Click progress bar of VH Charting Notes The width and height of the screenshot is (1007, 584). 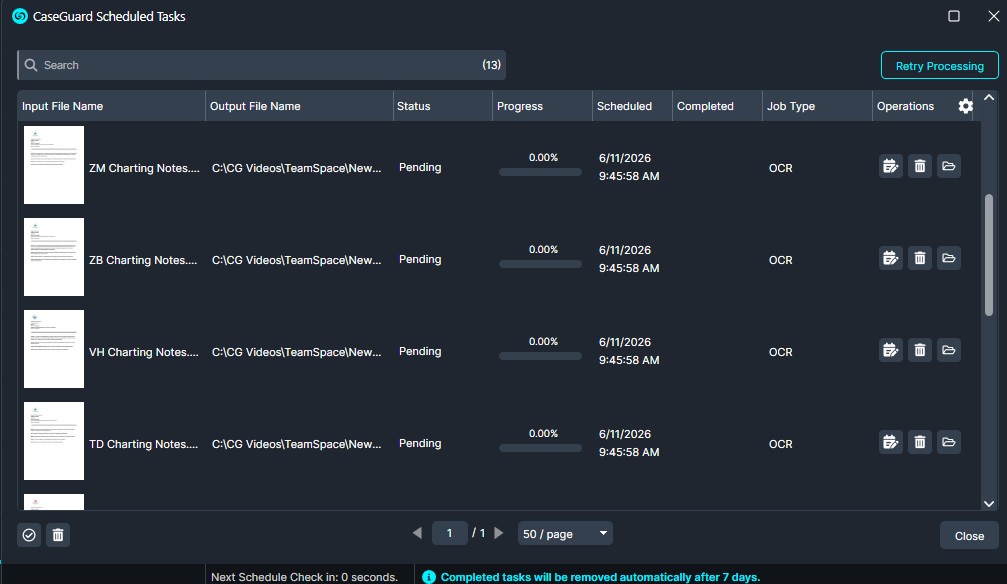(x=540, y=356)
